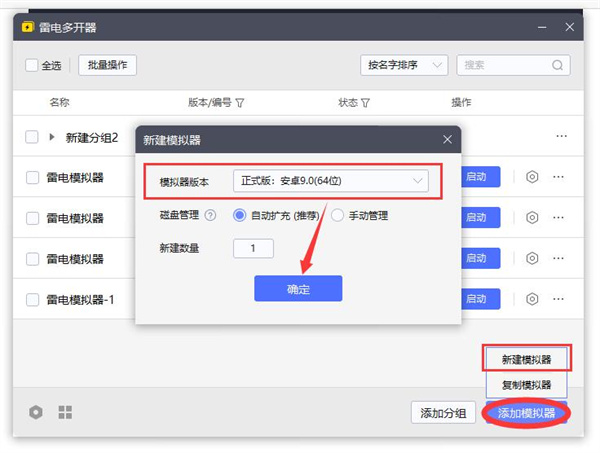Click the 添加分组 button
Viewport: 600px width, 453px height.
tap(443, 413)
